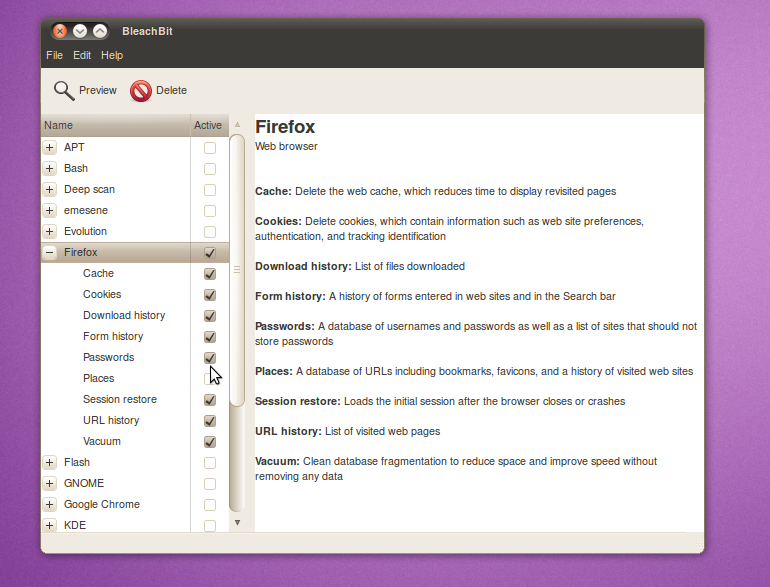
Task: Expand the GNOME node
Action: tap(49, 484)
